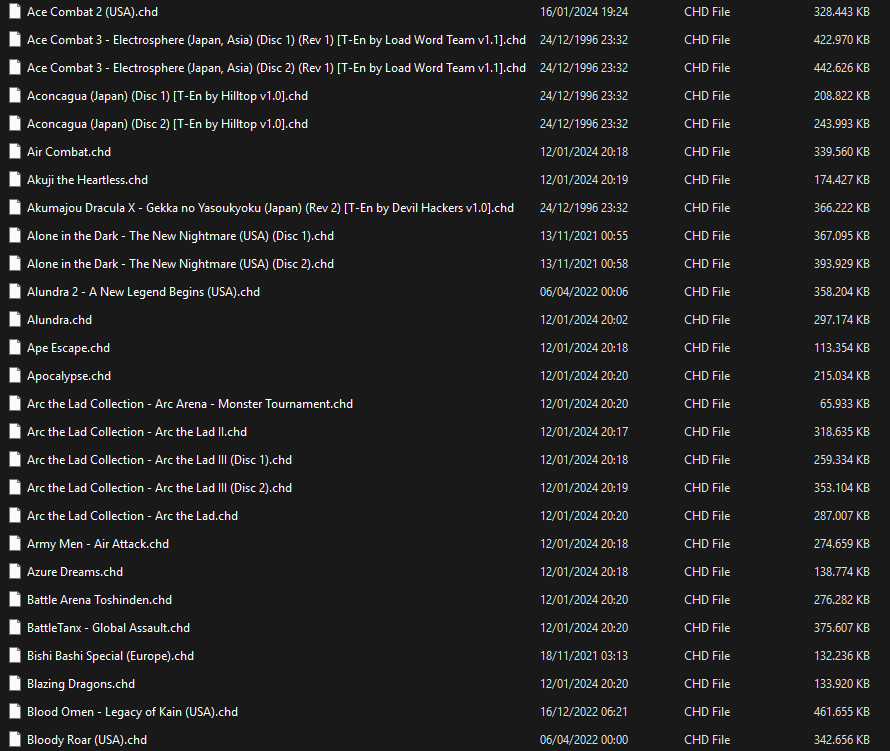The width and height of the screenshot is (890, 751).
Task: Click the date 16/01/2024 19:24
Action: pyautogui.click(x=583, y=11)
